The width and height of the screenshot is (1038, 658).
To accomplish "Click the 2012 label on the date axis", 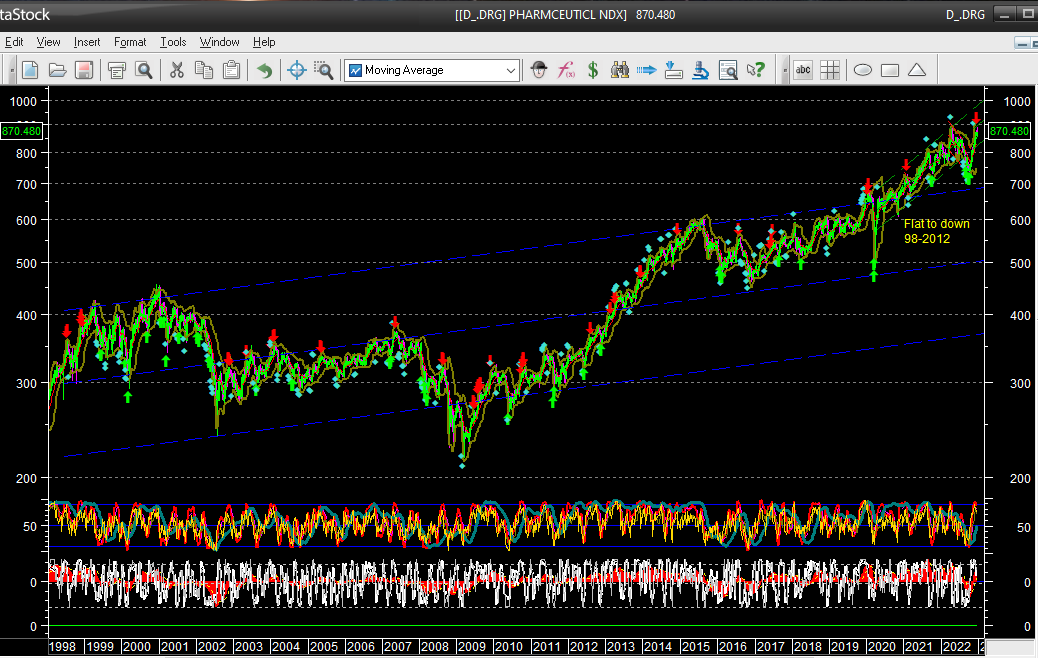I will point(584,647).
